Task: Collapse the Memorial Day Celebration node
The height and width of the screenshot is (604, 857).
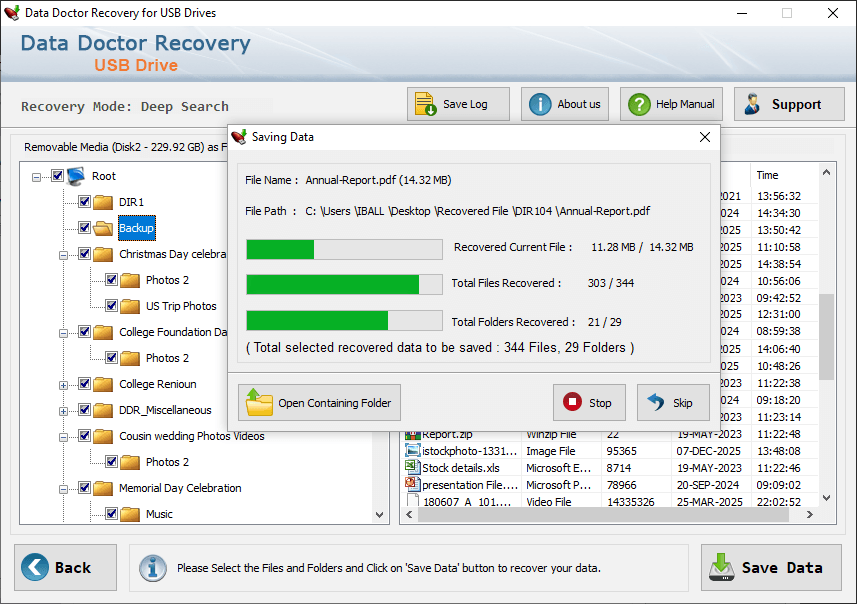Action: point(63,489)
